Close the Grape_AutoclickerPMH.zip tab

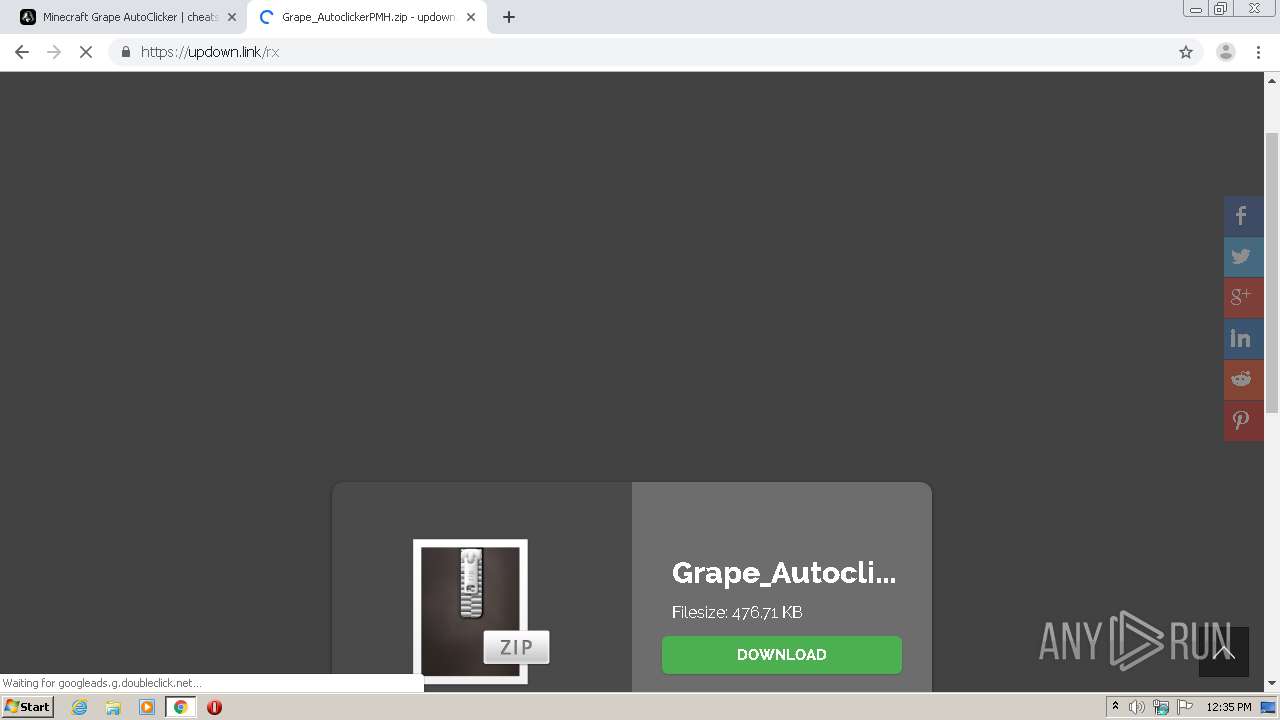pyautogui.click(x=471, y=17)
